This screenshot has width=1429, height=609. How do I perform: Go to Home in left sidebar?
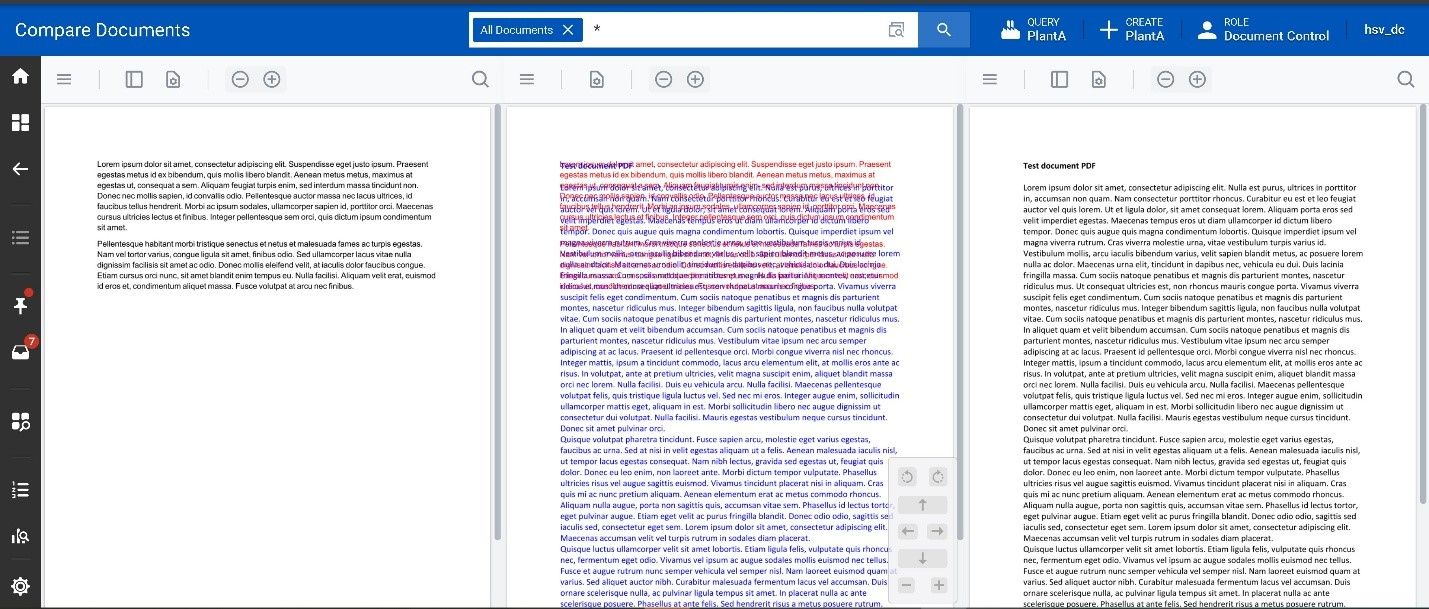click(x=20, y=76)
